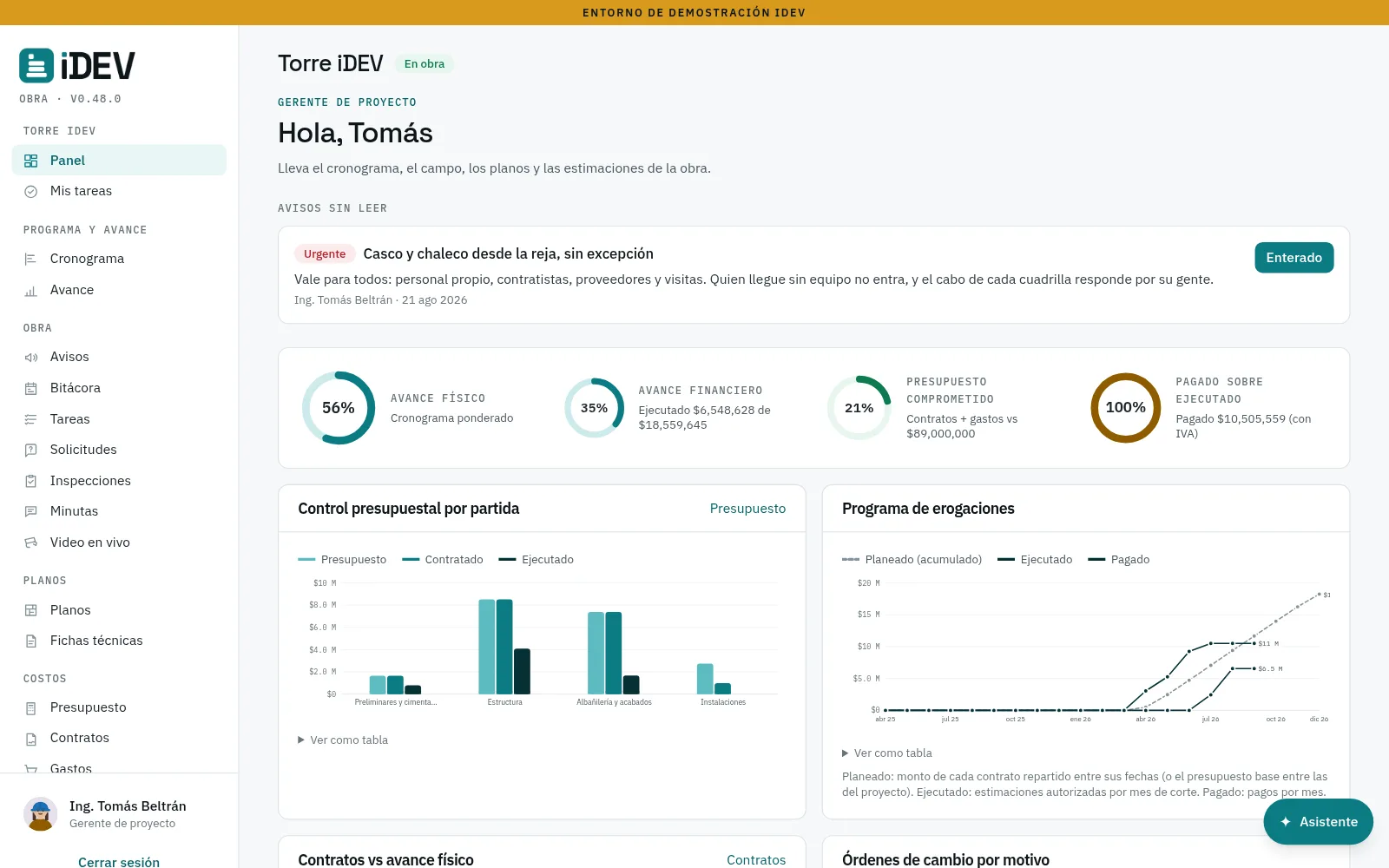Image resolution: width=1389 pixels, height=868 pixels.
Task: Expand Ver como tabla under budget chart
Action: point(343,740)
